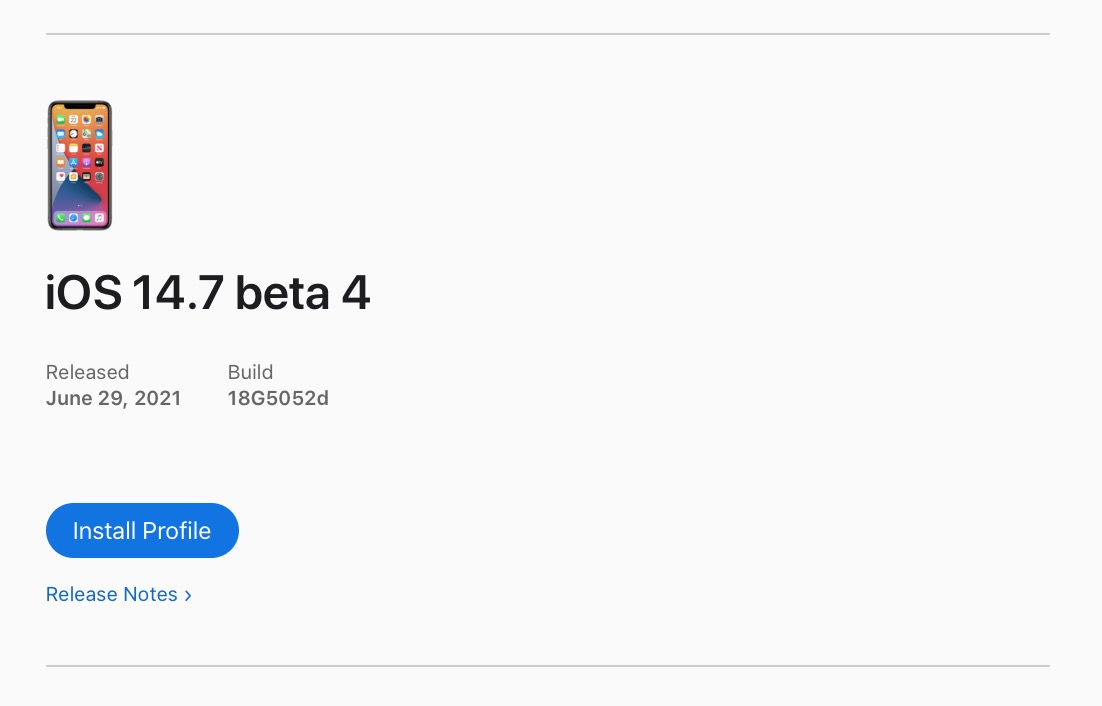Click the Install Profile button
This screenshot has width=1102, height=706.
142,530
